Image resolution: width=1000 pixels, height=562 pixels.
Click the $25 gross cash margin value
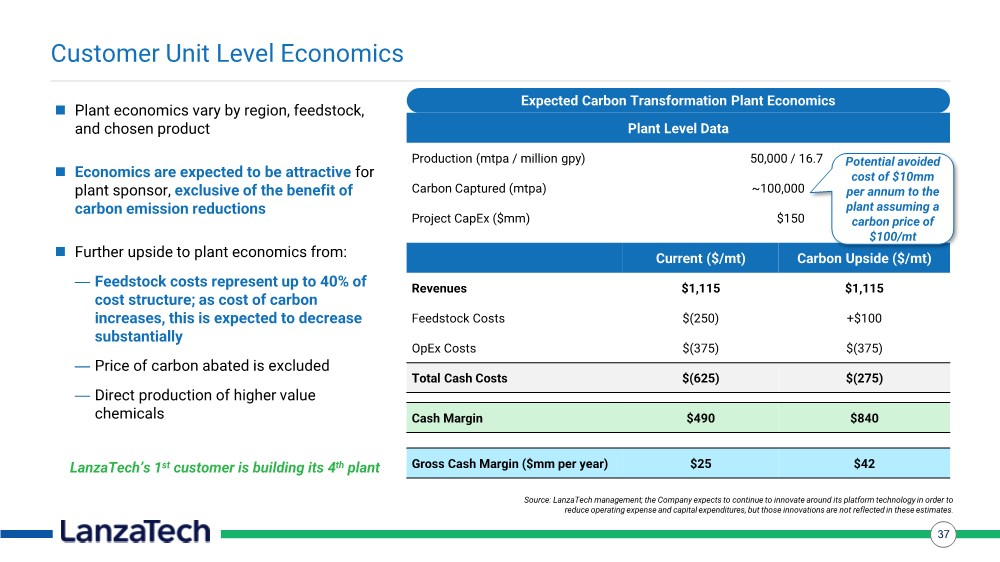[x=700, y=464]
